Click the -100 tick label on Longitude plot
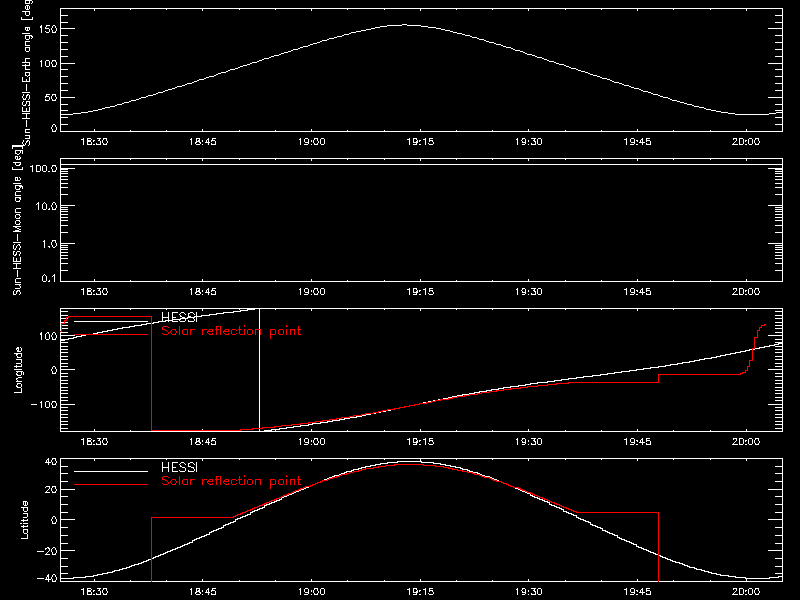The image size is (800, 600). [x=44, y=404]
